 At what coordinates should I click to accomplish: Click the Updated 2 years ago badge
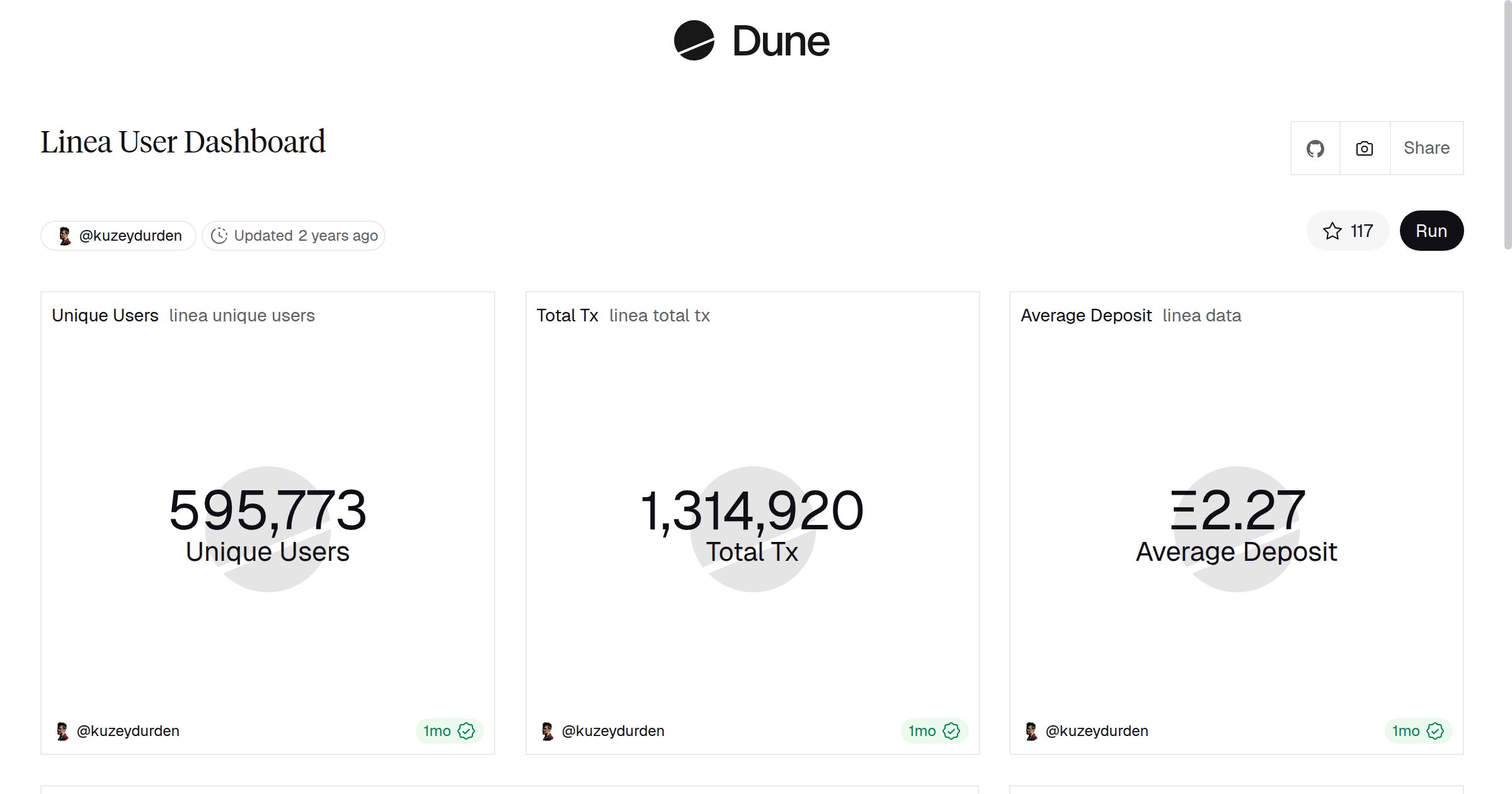point(294,235)
